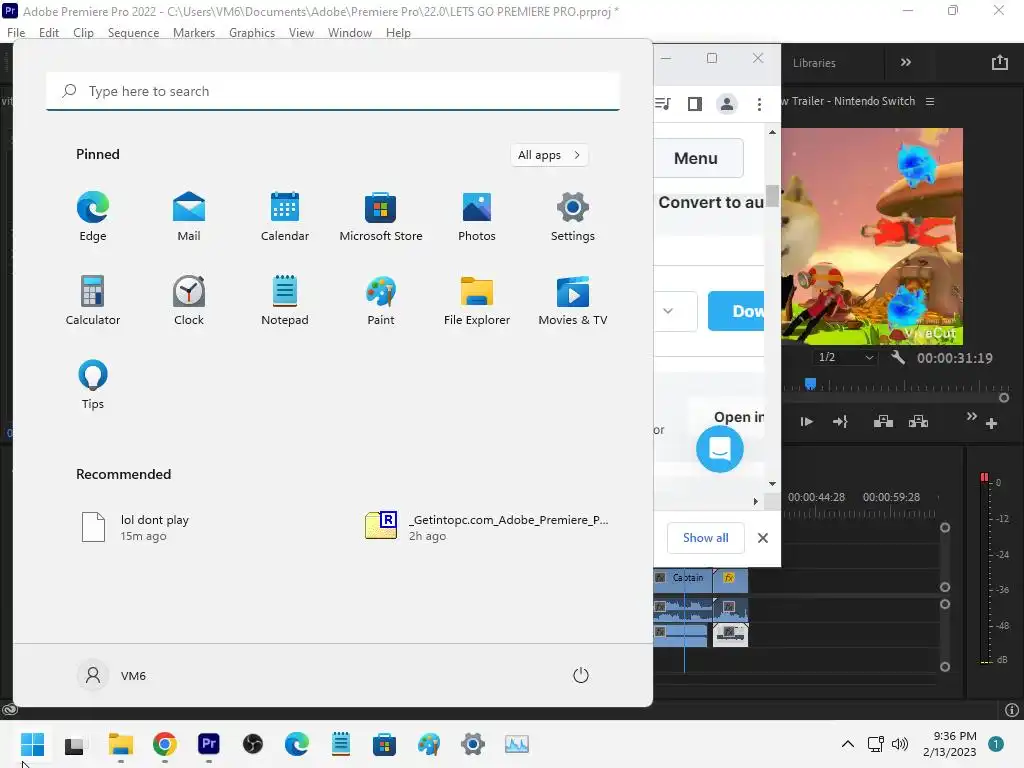This screenshot has width=1024, height=768.
Task: Expand workspace overflow chevrons next to Libraries
Action: click(906, 63)
